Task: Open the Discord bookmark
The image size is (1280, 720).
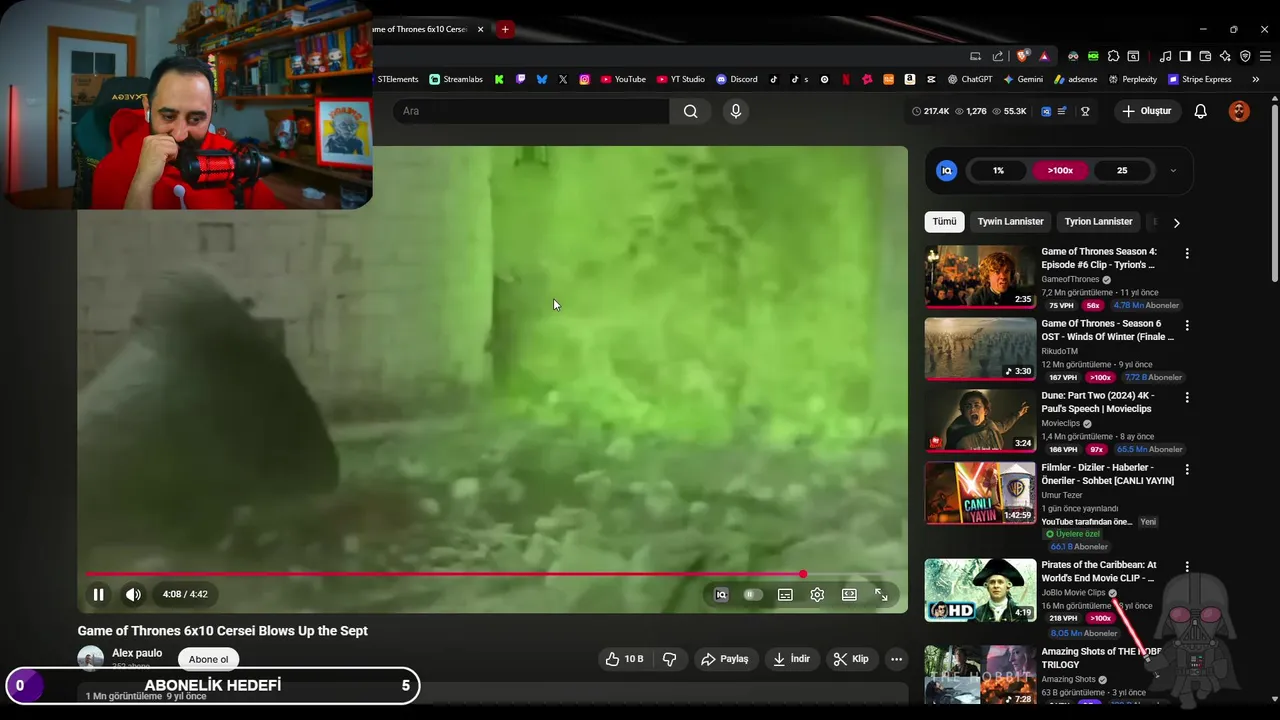Action: (737, 79)
